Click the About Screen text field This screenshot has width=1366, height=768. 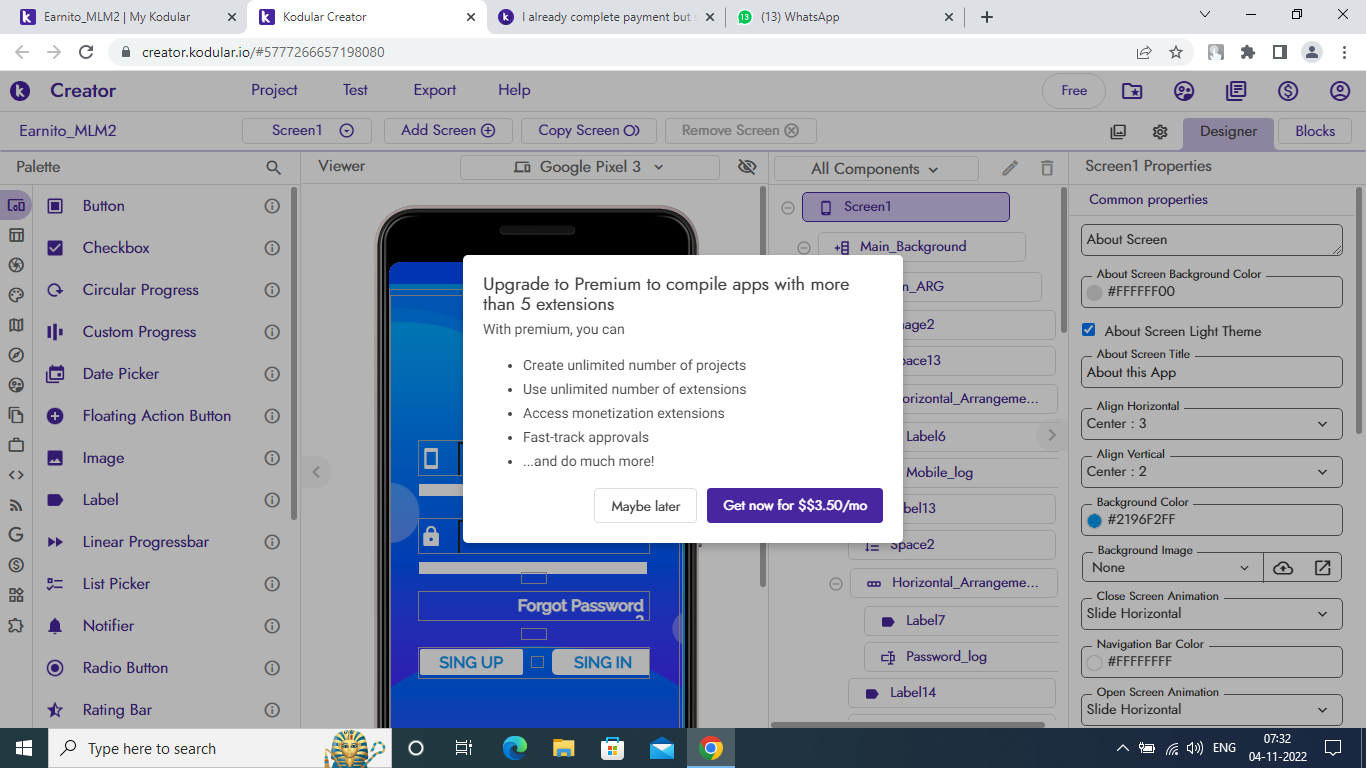pyautogui.click(x=1212, y=240)
